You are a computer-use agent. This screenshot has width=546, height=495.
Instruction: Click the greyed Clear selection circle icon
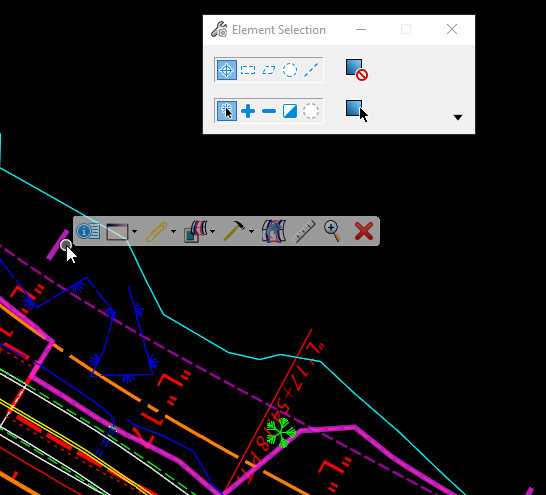point(311,111)
